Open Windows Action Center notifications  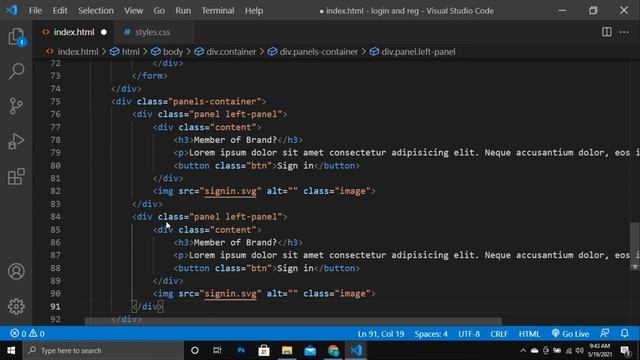pos(625,350)
